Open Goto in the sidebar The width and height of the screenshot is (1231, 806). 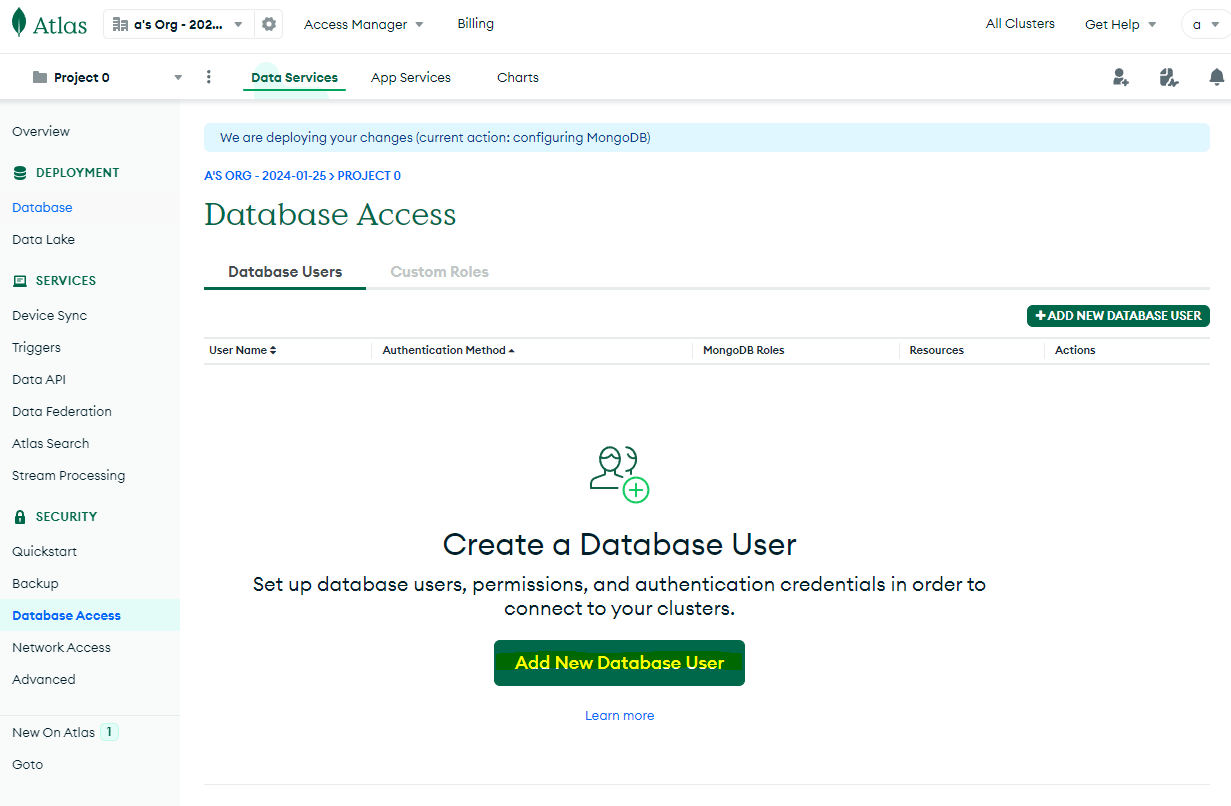pyautogui.click(x=27, y=764)
